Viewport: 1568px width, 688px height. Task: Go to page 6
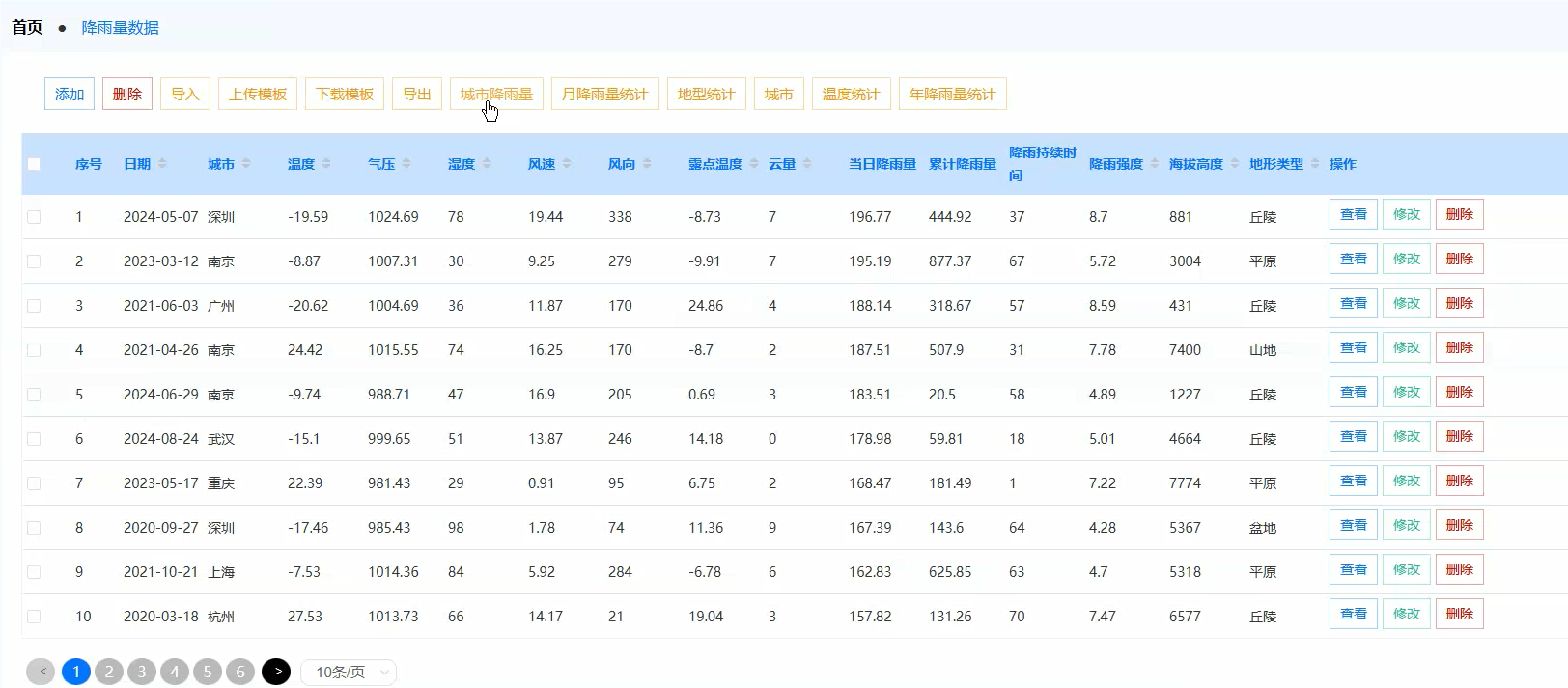[240, 672]
